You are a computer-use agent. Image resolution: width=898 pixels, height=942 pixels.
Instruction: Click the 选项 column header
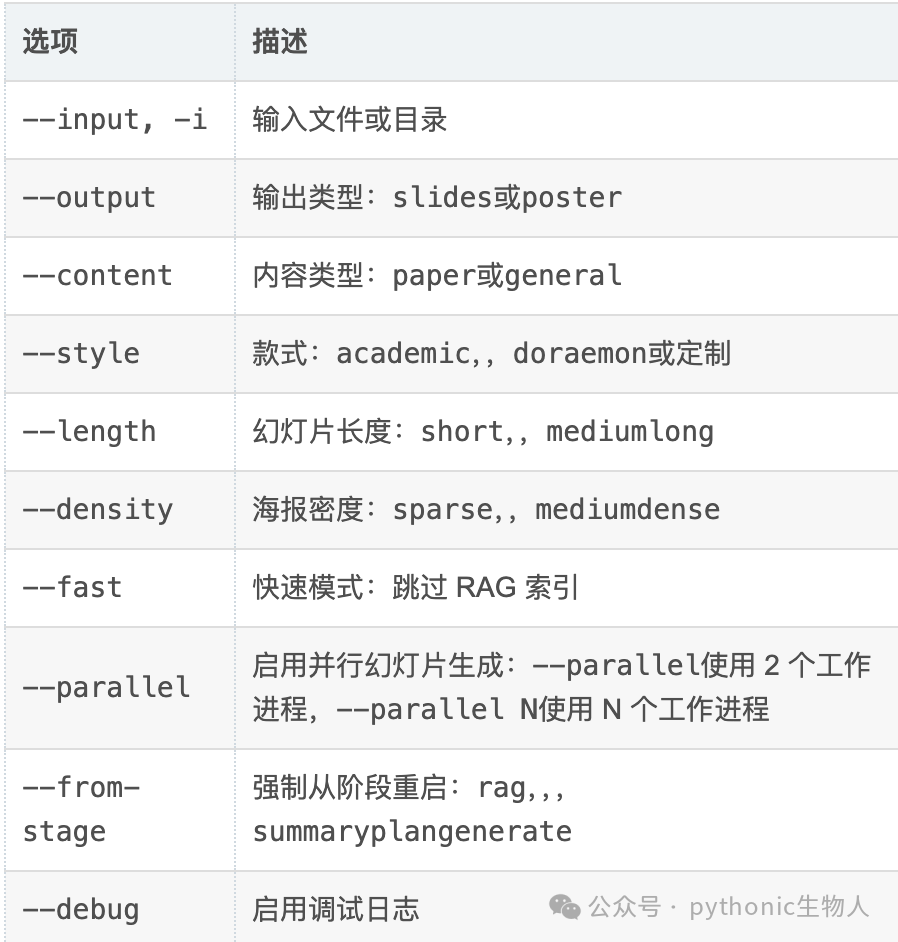point(50,41)
